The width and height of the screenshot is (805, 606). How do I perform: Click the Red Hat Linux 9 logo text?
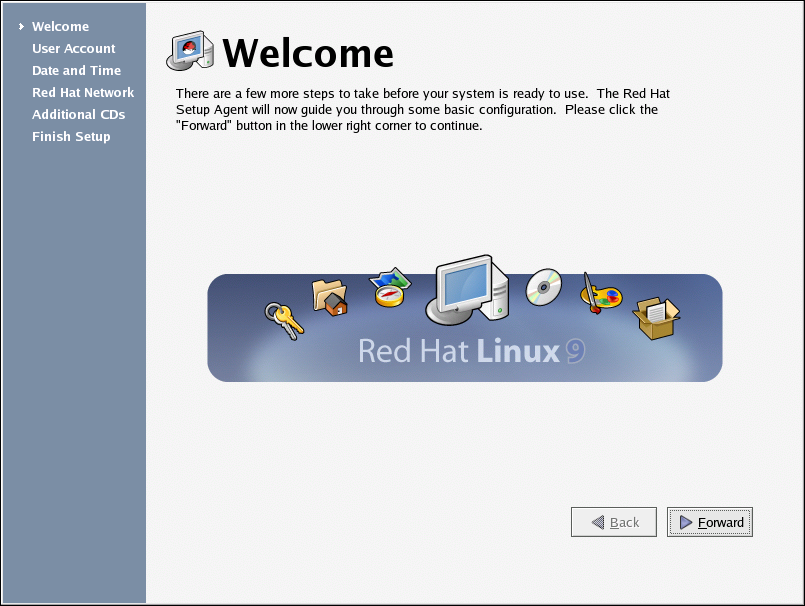pyautogui.click(x=470, y=351)
